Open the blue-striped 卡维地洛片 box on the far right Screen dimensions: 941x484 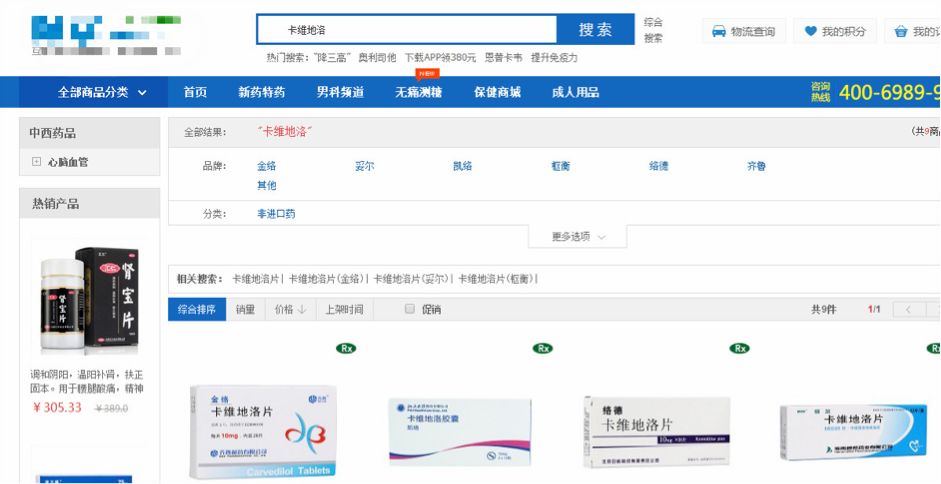853,432
